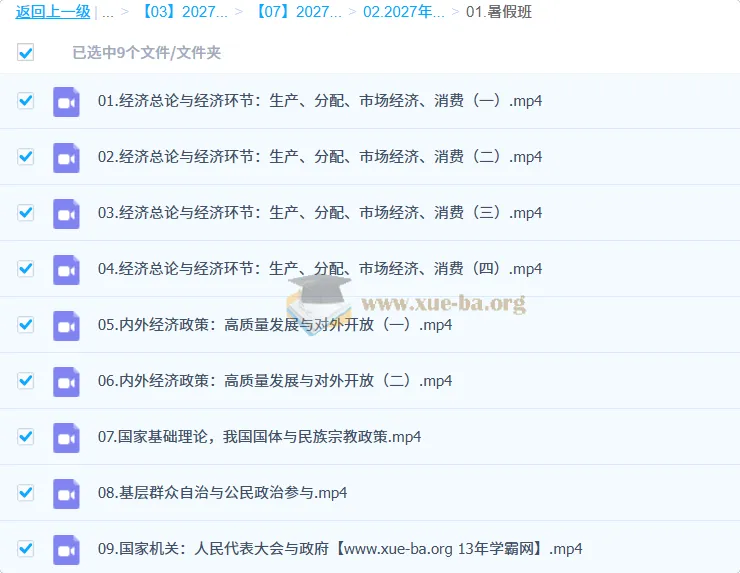Open 08.基层群众自治与公民政治参与.mp4
This screenshot has height=573, width=740.
pyautogui.click(x=222, y=493)
